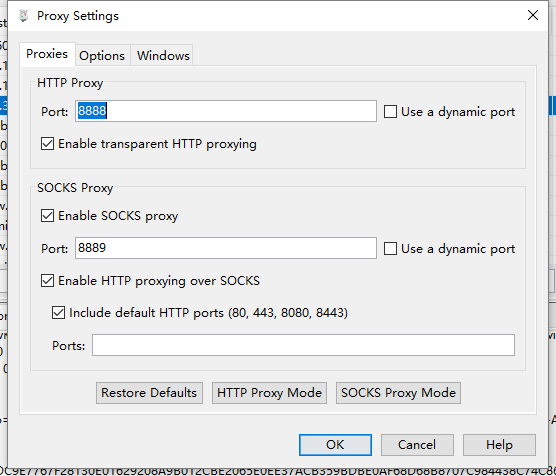The image size is (556, 476).
Task: Click the SOCKS Proxy port field
Action: (x=226, y=248)
